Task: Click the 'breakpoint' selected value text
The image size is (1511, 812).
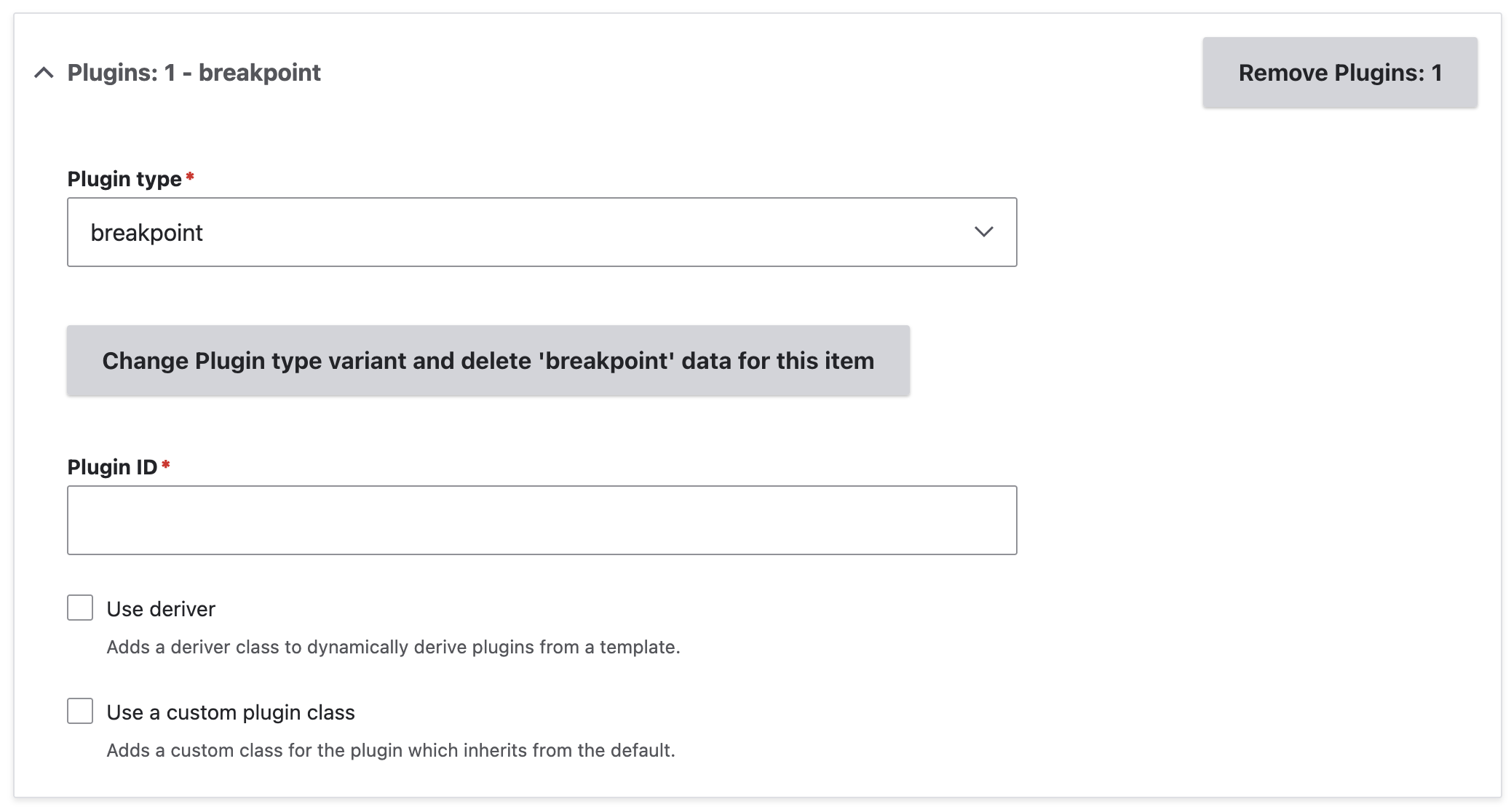Action: (x=146, y=233)
